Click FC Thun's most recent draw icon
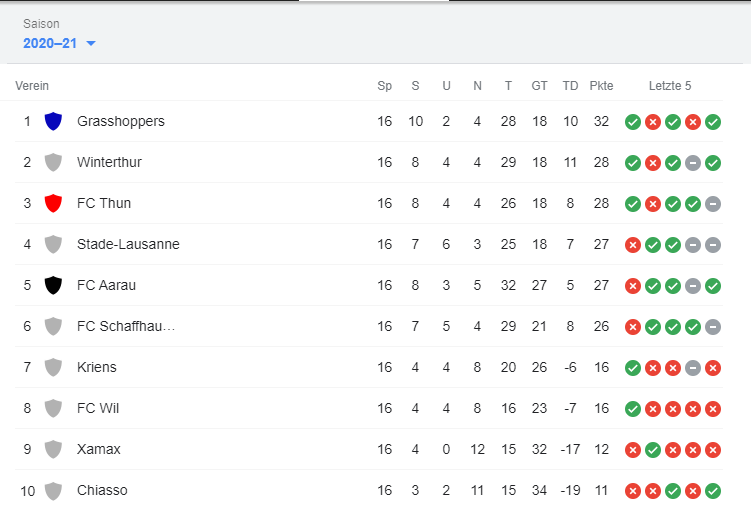 (713, 204)
